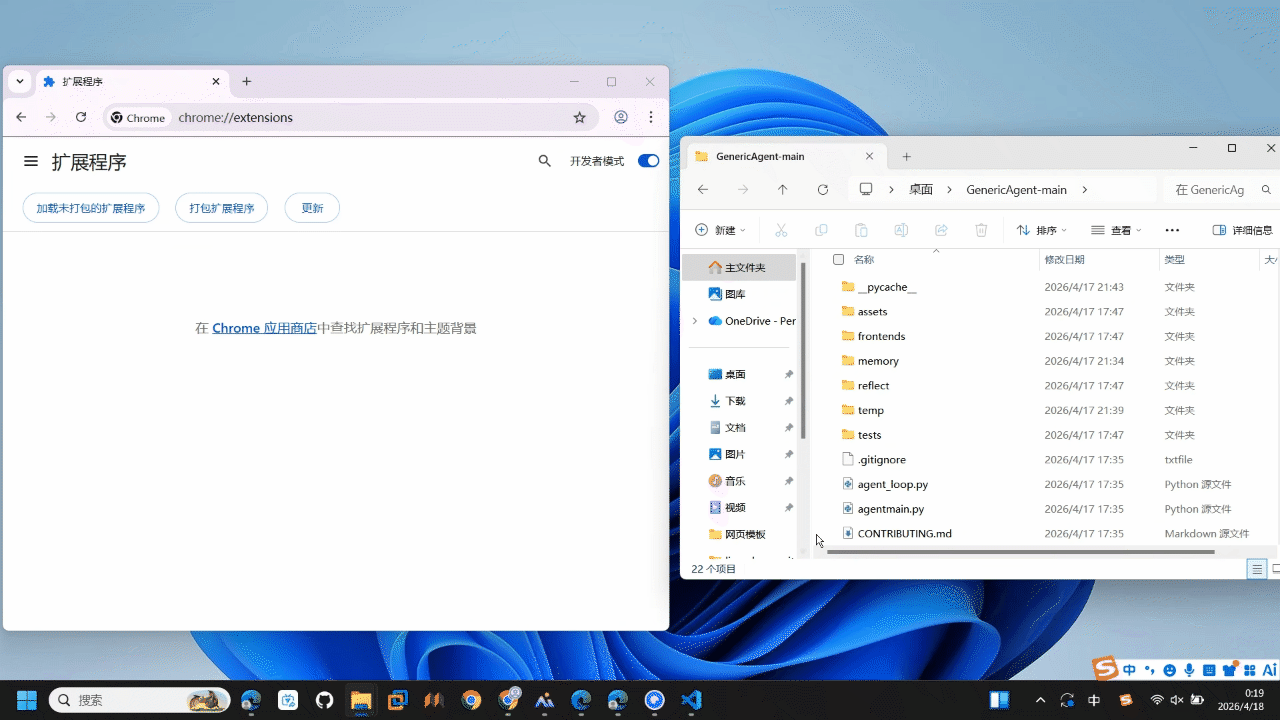Open Explorer 'See more' ellipsis menu

tap(1172, 230)
